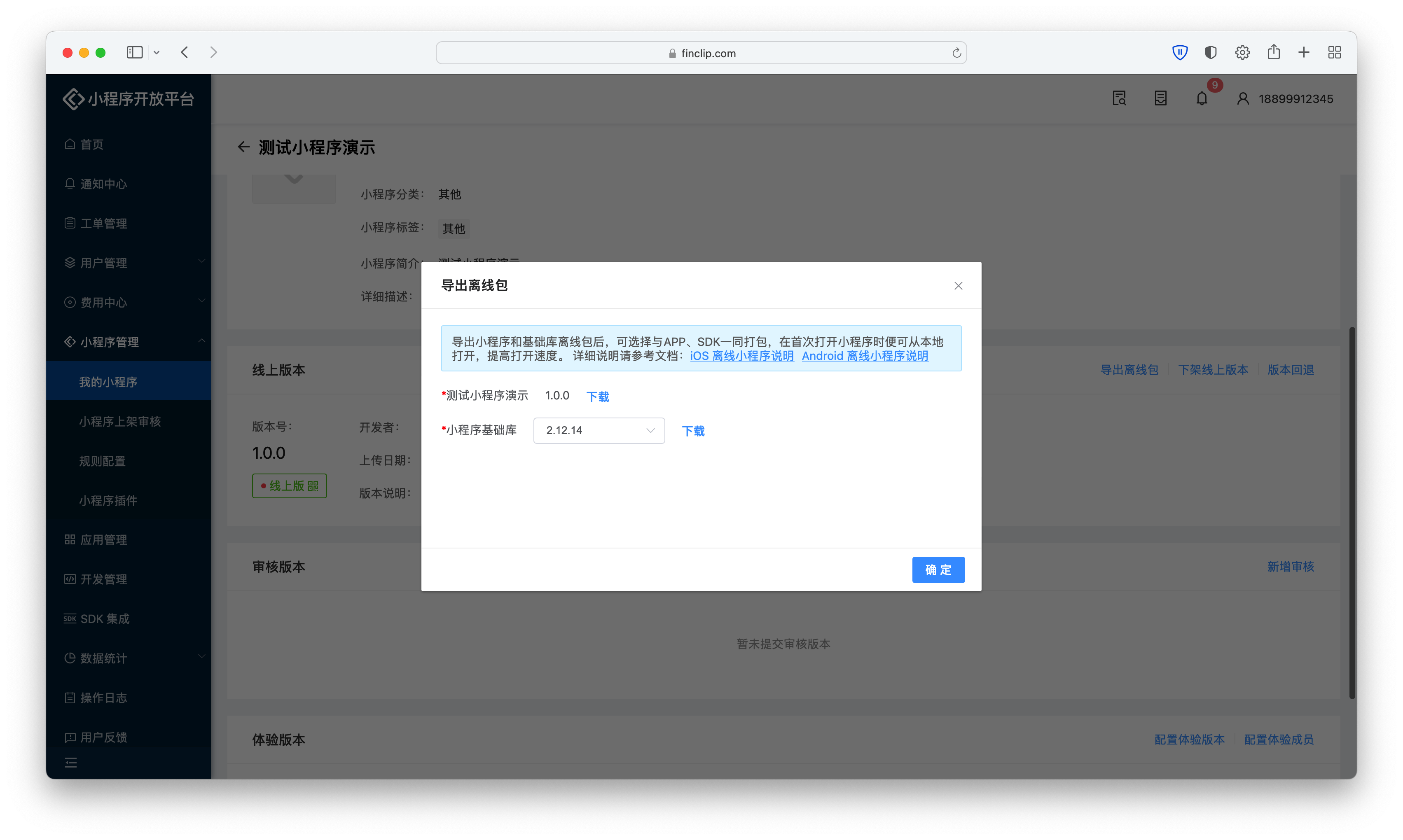
Task: Toggle the Safari sidebar button
Action: [x=134, y=53]
